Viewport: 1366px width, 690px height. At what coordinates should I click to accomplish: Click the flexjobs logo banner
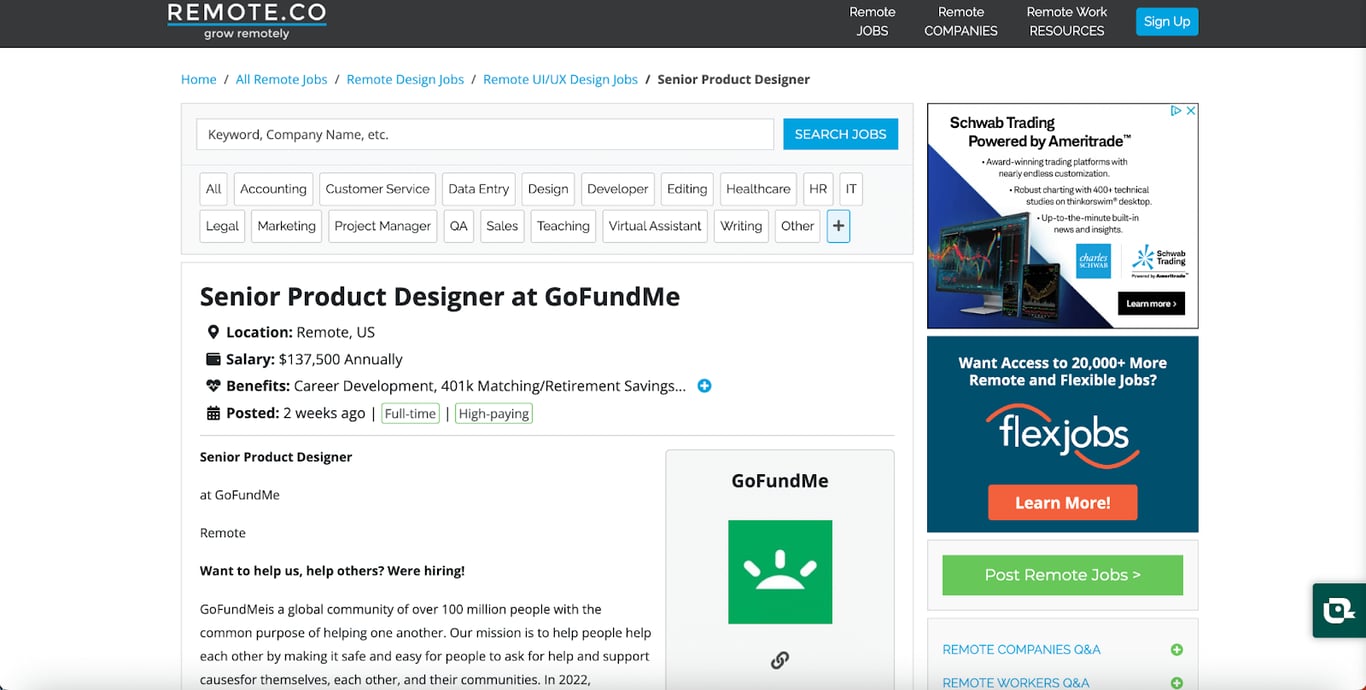[x=1063, y=434]
